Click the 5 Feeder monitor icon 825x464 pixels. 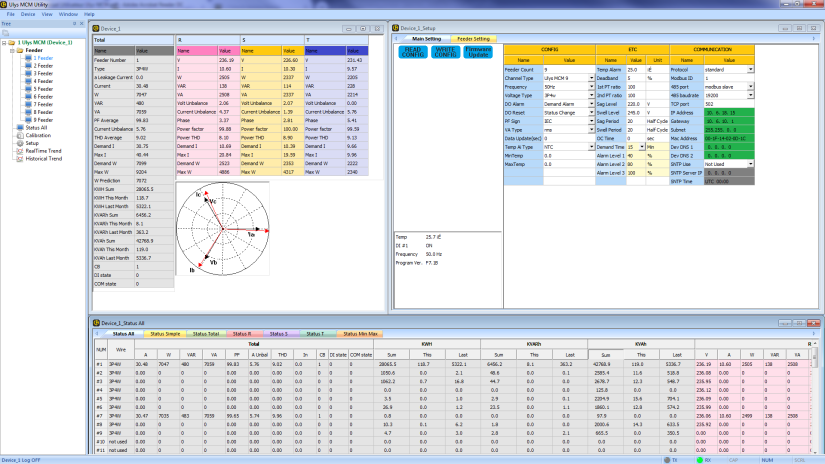28,89
